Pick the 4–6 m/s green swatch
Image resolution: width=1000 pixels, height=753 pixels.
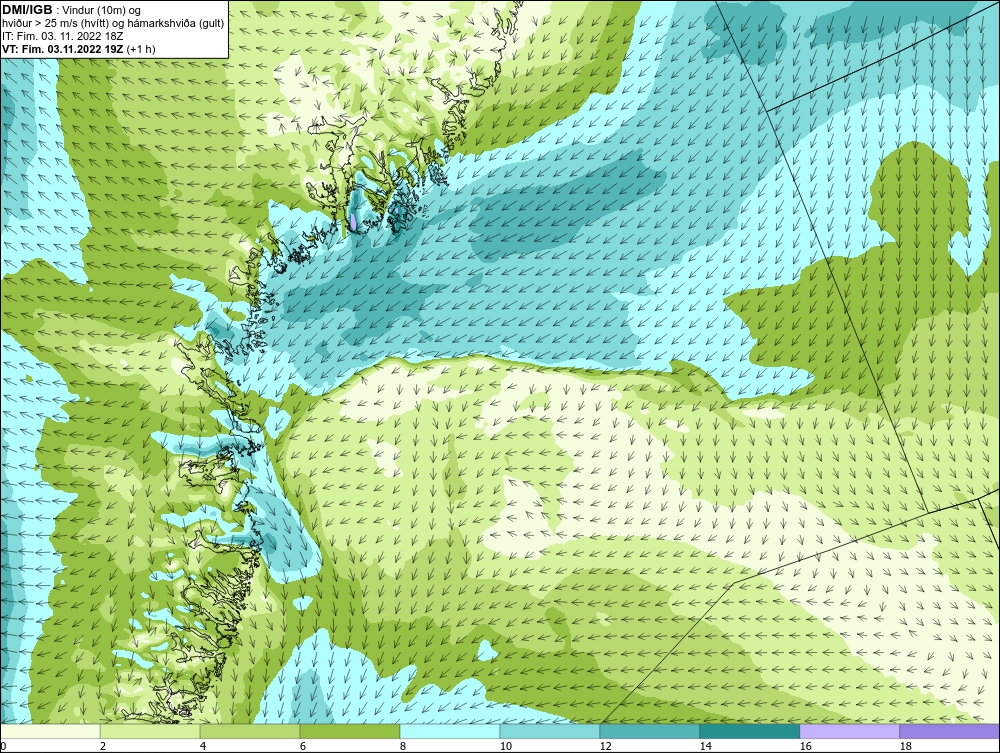(x=250, y=731)
